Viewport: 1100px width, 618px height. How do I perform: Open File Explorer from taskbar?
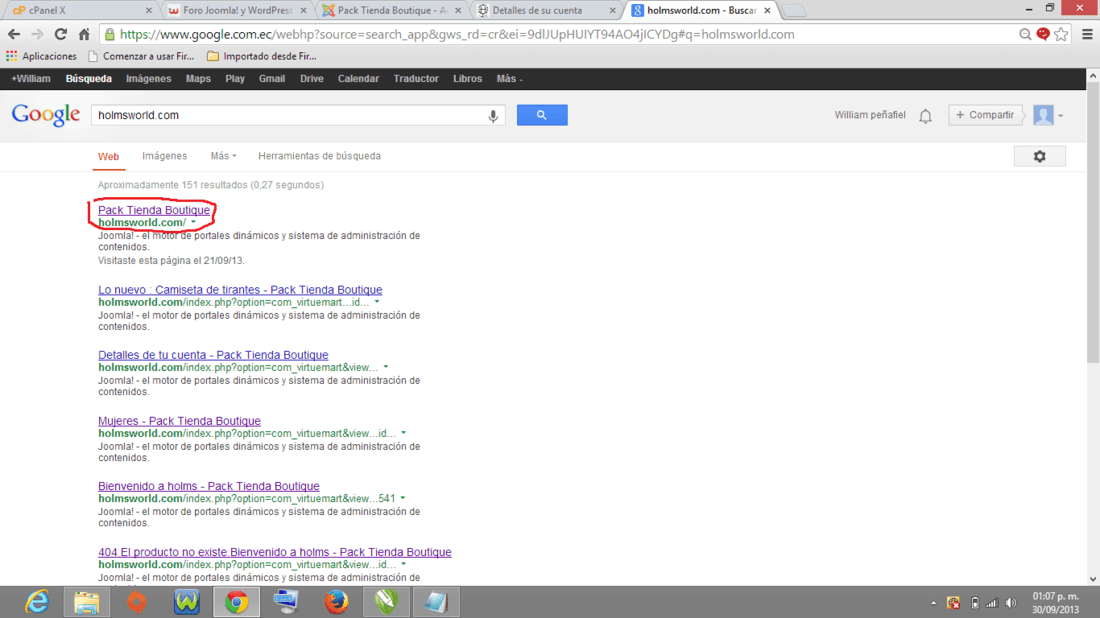coord(86,602)
